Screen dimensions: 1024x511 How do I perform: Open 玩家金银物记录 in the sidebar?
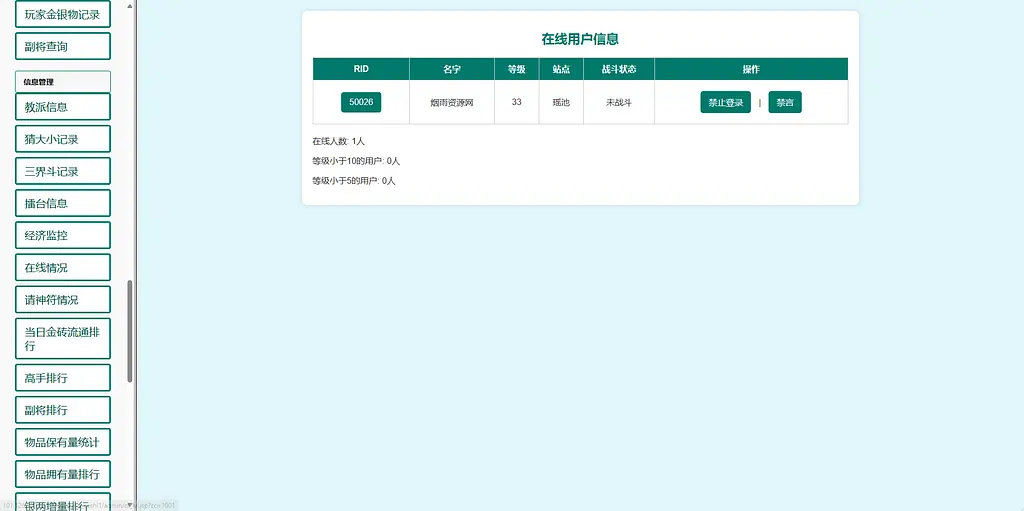point(63,14)
